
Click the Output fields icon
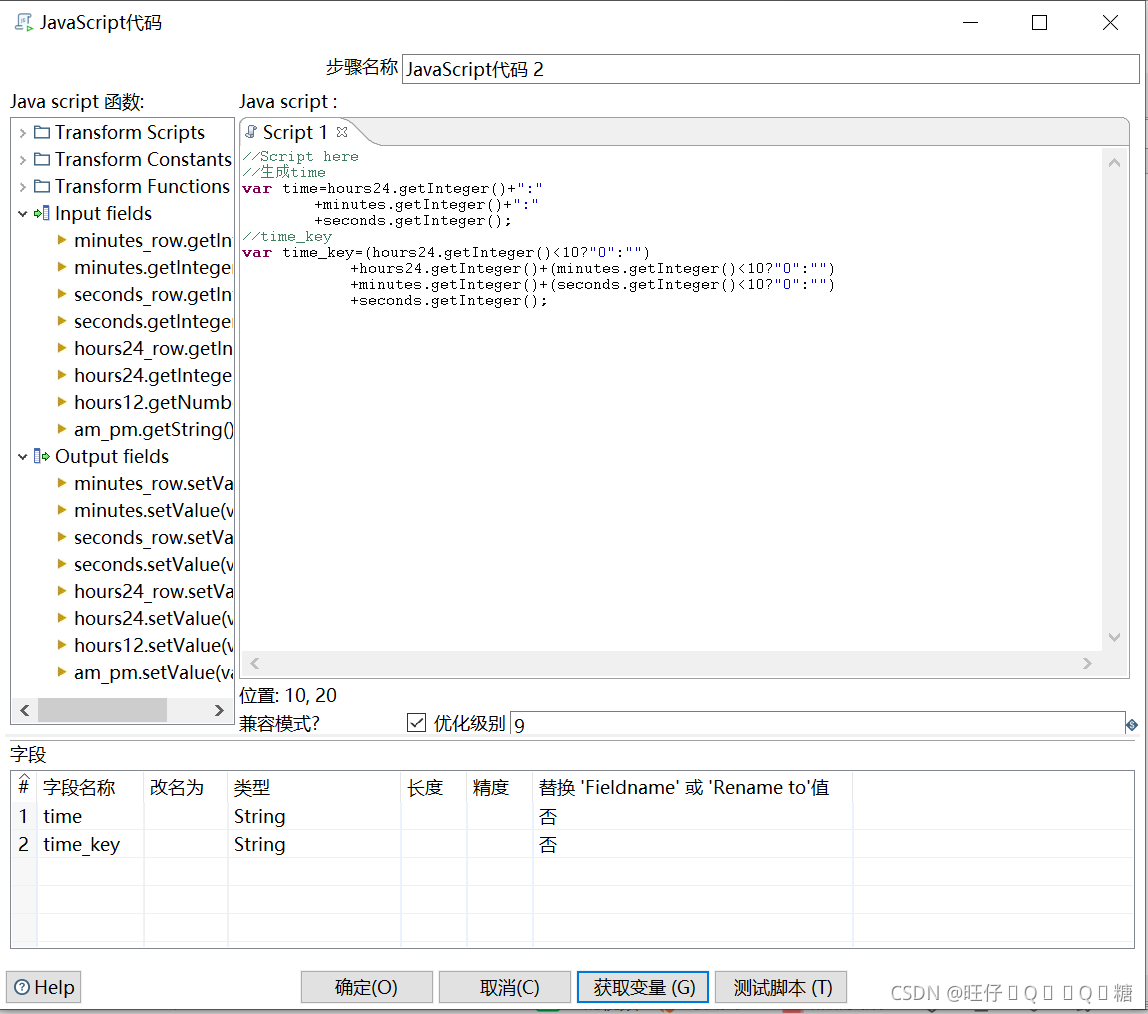(x=42, y=457)
